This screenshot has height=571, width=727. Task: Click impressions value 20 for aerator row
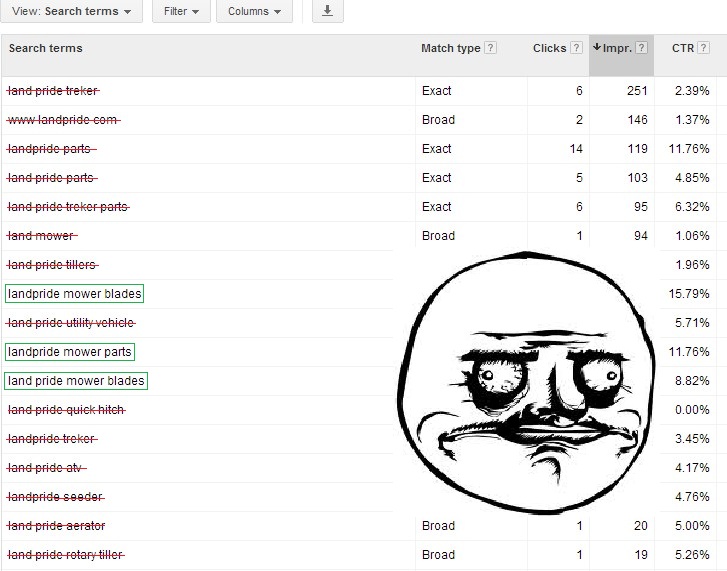tap(641, 526)
